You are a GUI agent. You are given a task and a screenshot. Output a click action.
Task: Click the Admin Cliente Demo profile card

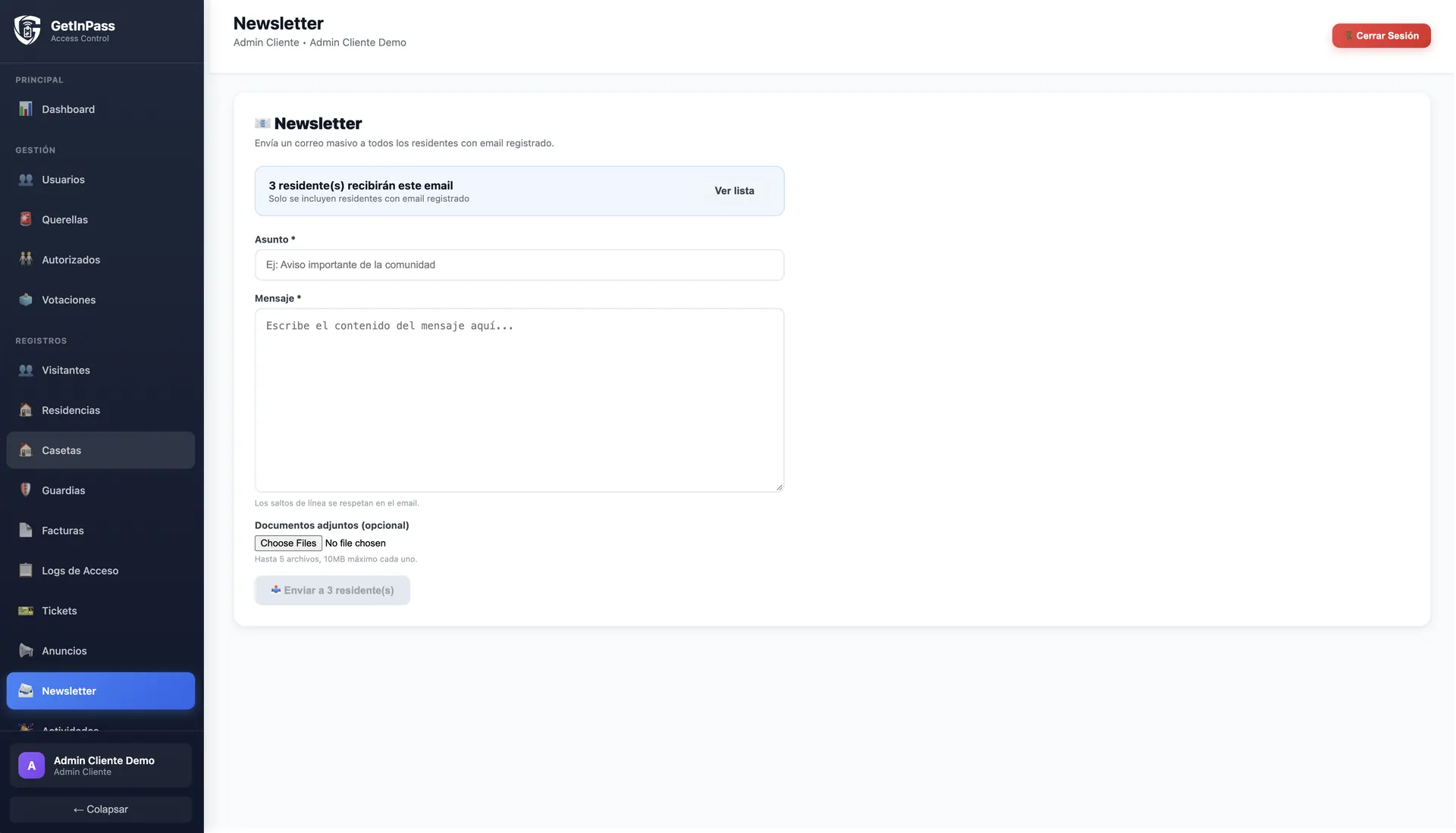101,766
